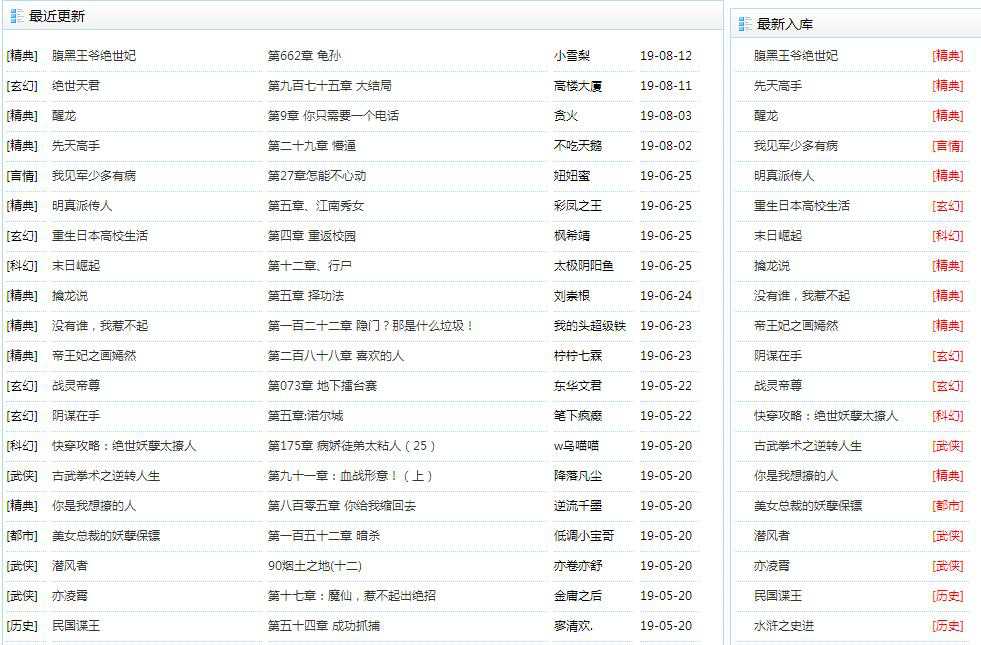Viewport: 981px width, 645px height.
Task: View author w乌喵喵
Action: [576, 446]
